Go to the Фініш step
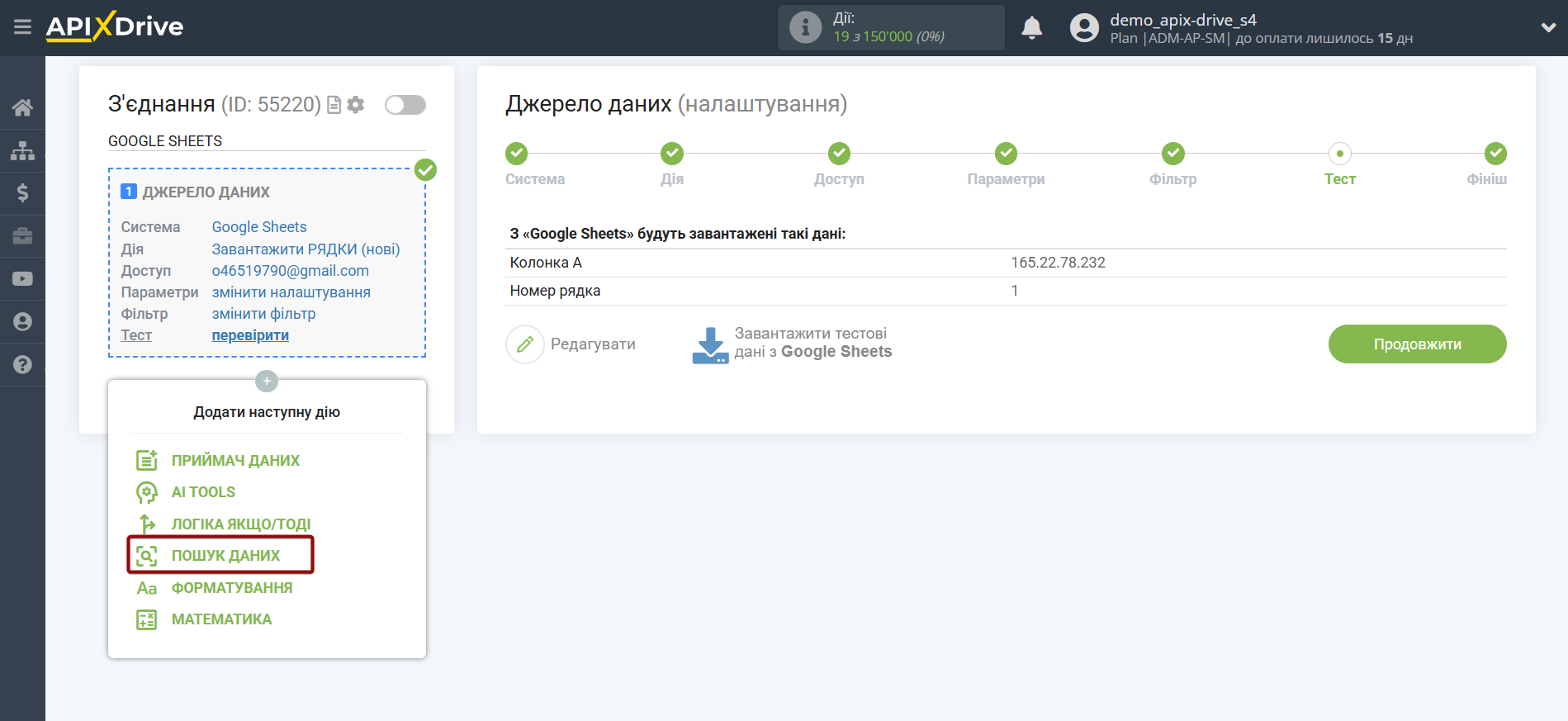The image size is (1568, 721). tap(1495, 154)
